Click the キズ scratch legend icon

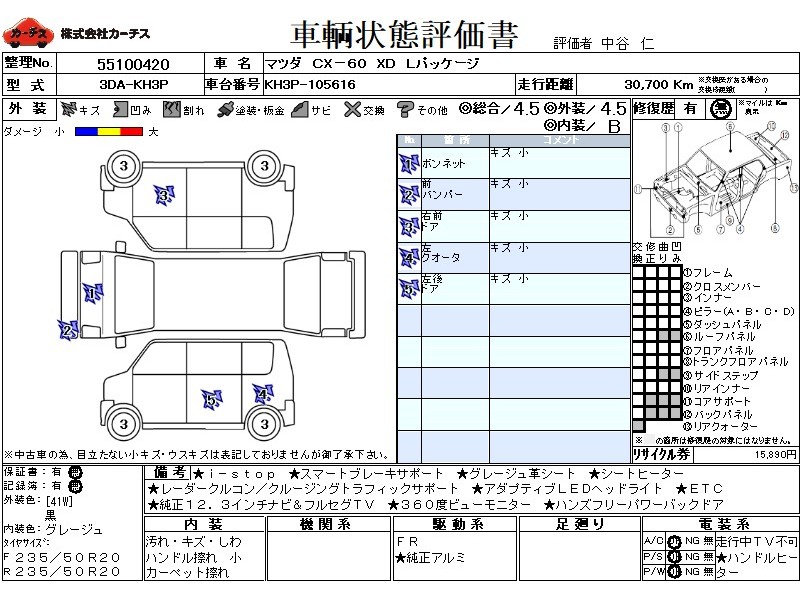point(69,109)
